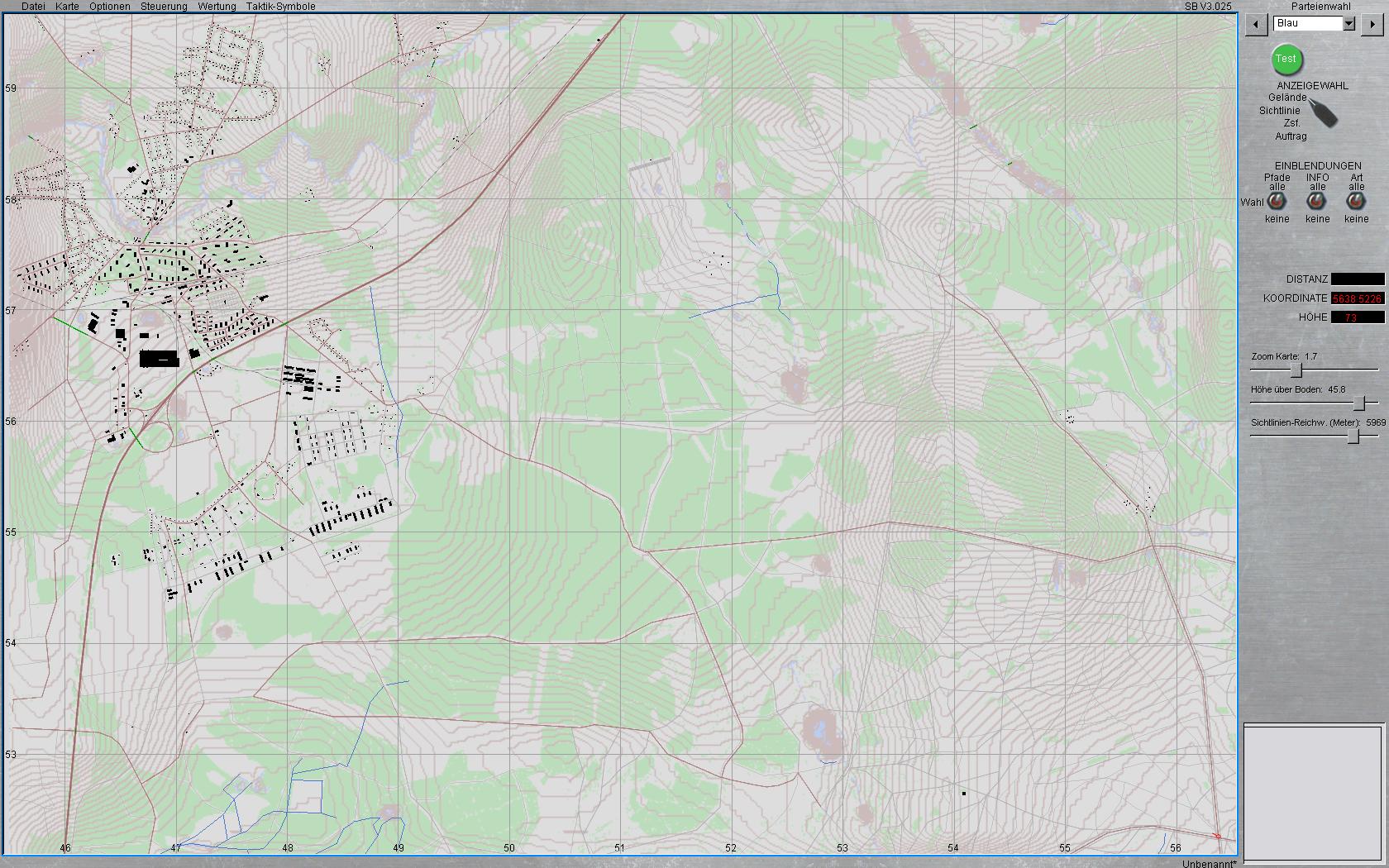Select Auftrag display mode
Image resolution: width=1389 pixels, height=868 pixels.
(x=1291, y=136)
